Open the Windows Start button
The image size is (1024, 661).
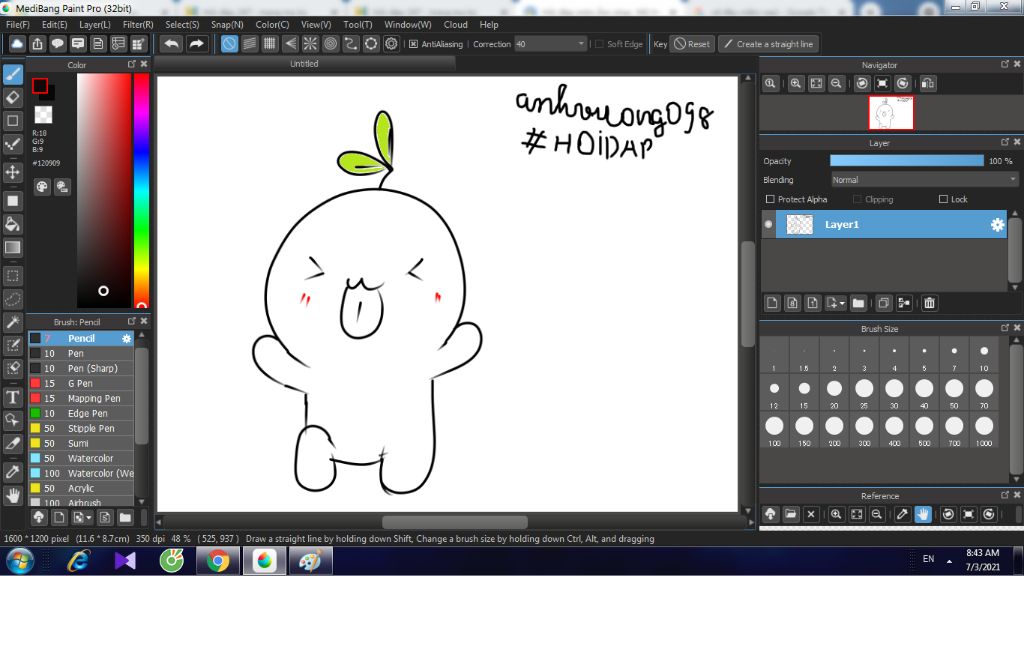[20, 561]
